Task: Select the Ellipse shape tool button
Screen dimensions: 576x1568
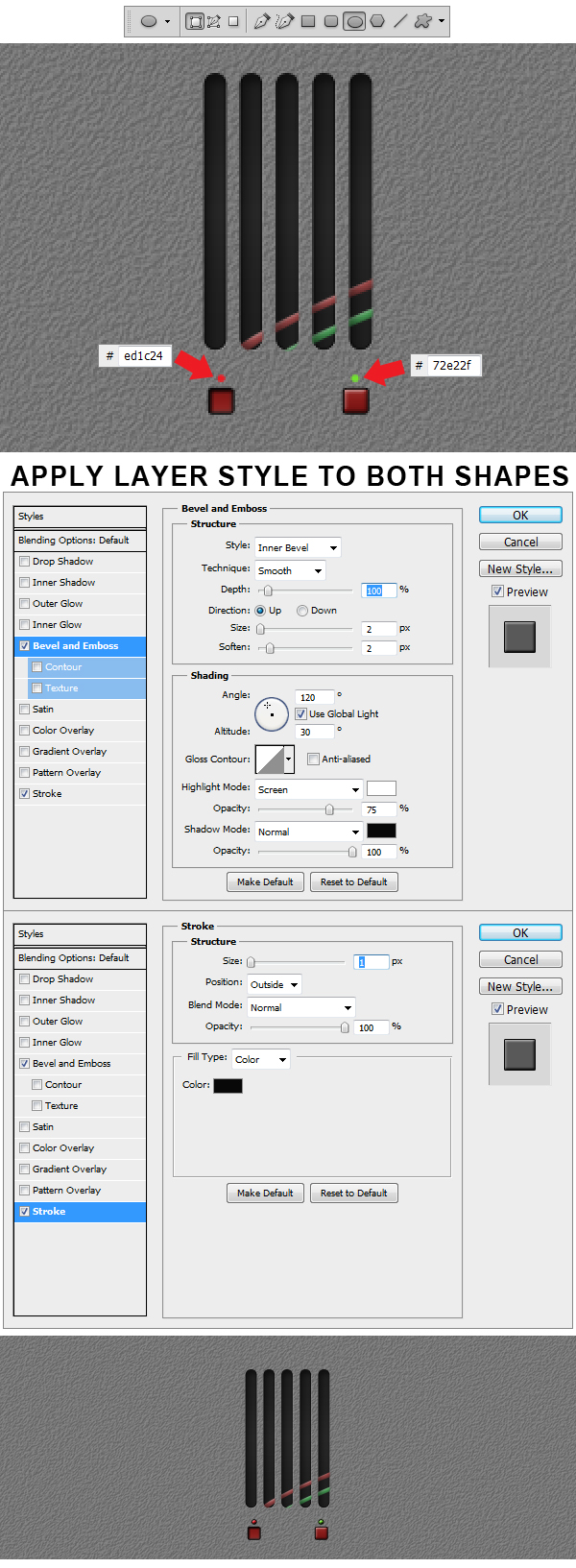Action: (x=354, y=21)
